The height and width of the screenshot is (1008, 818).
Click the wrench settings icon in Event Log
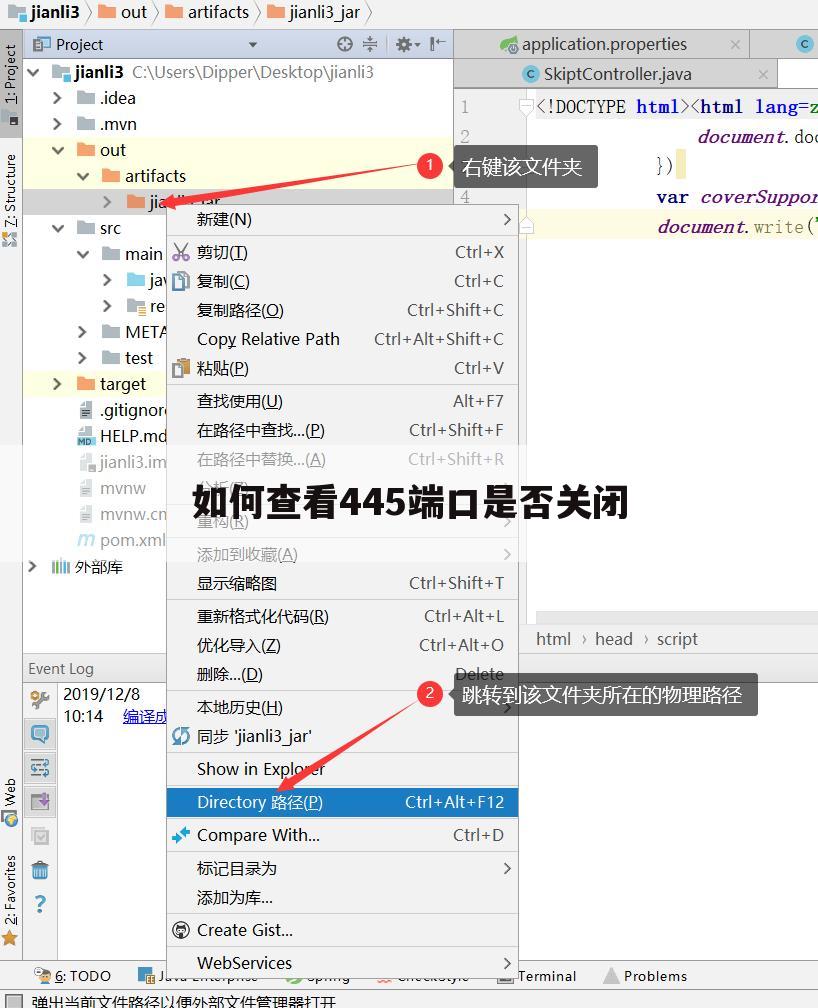(40, 699)
